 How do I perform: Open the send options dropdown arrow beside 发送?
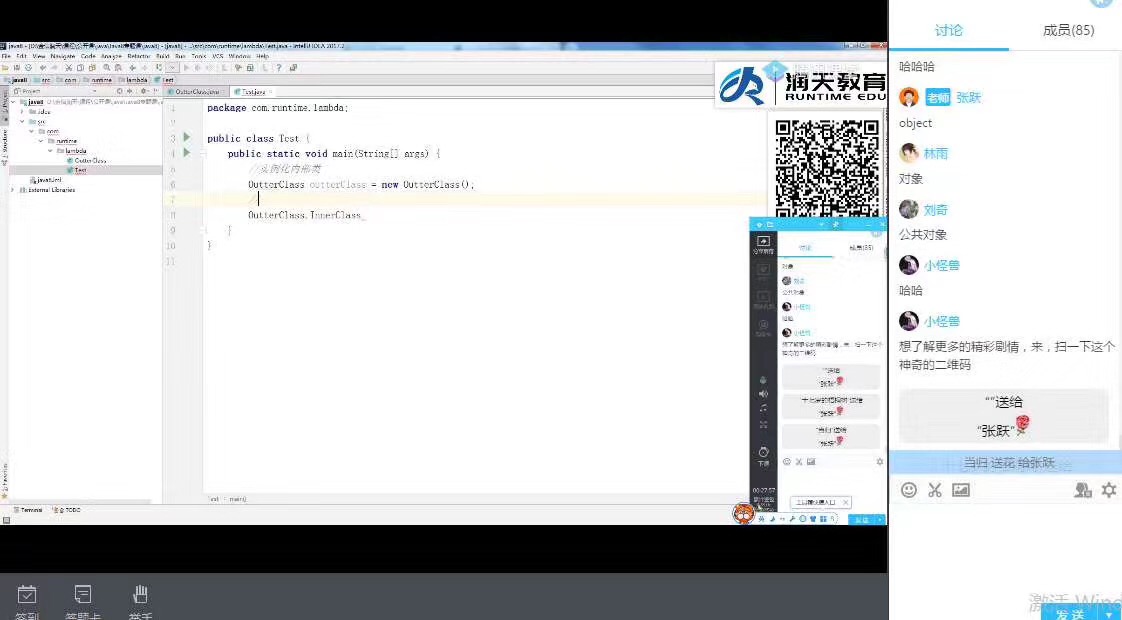pyautogui.click(x=1108, y=614)
